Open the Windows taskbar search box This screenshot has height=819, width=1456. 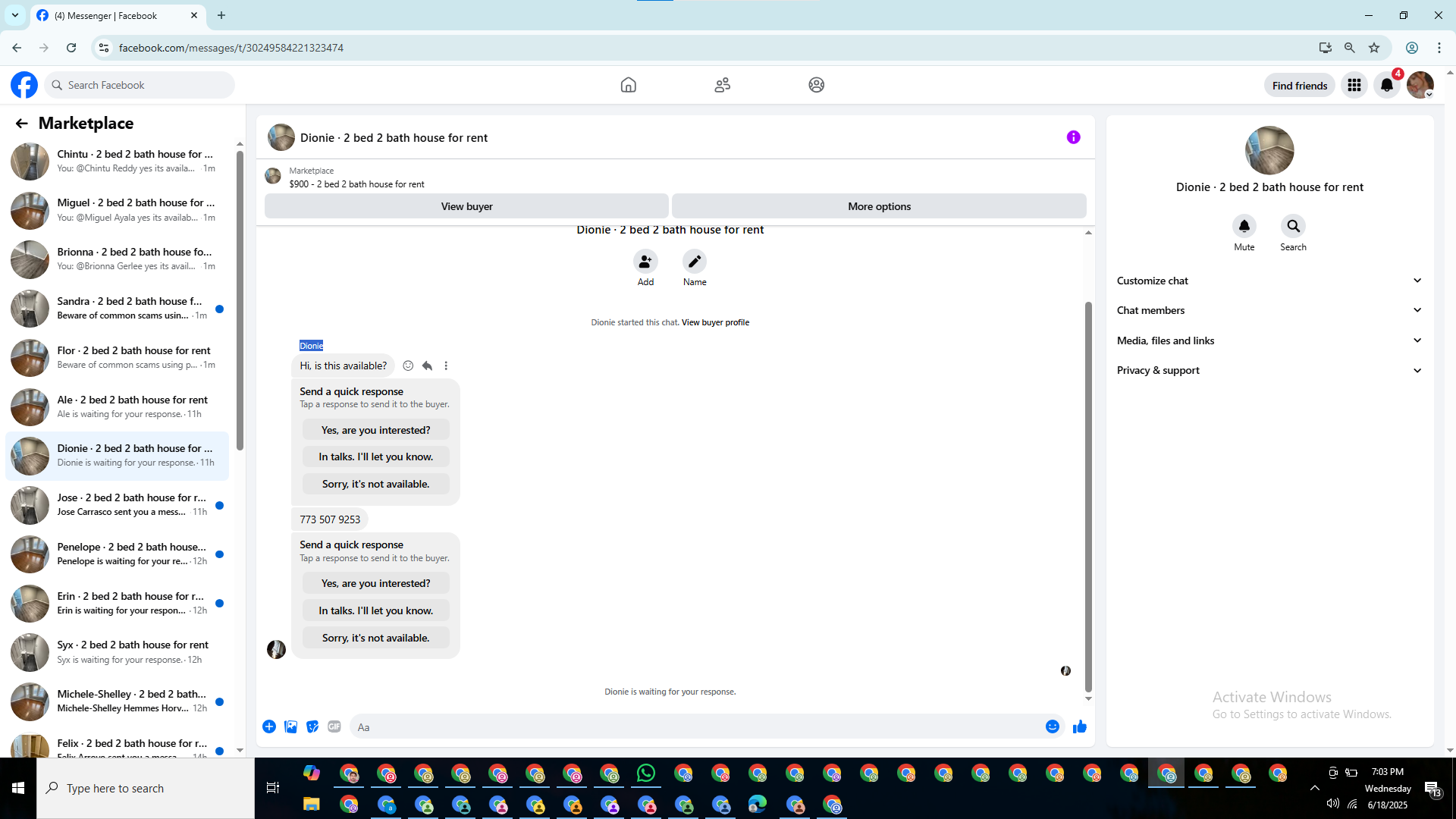146,789
